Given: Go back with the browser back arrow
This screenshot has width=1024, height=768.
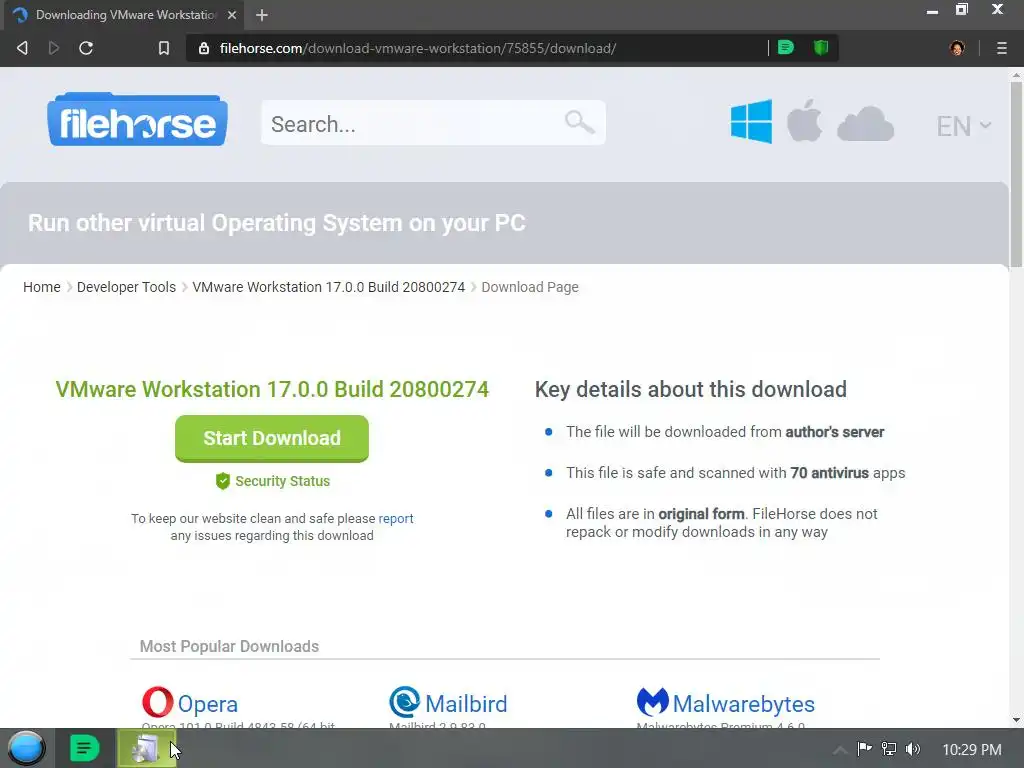Looking at the screenshot, I should click(22, 48).
